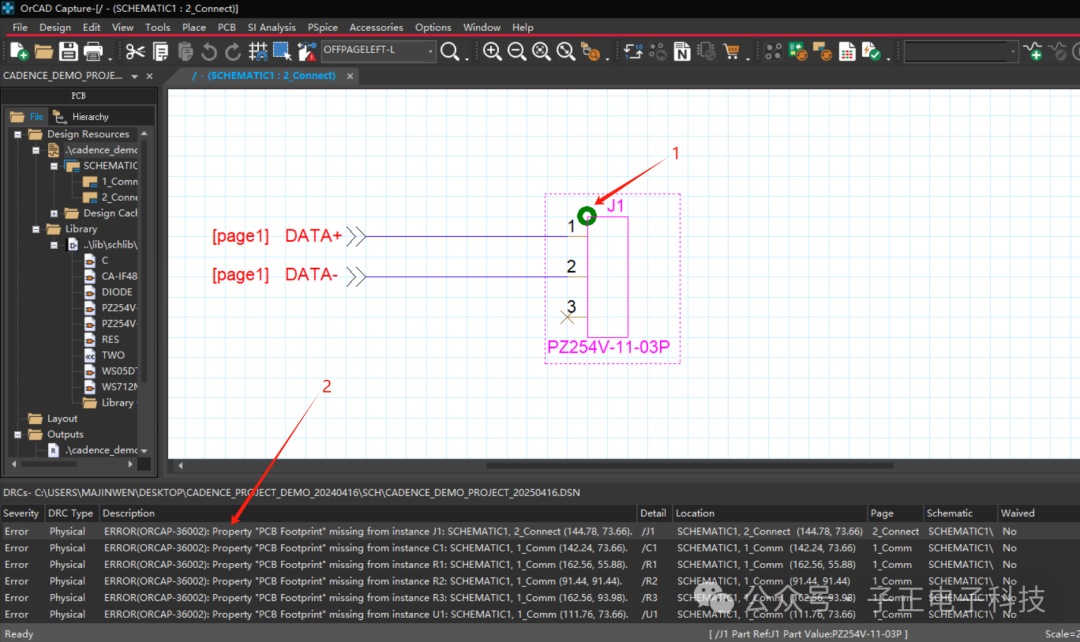Collapse the Design Resources folder
Screen dimensions: 1080x642
tap(18, 134)
